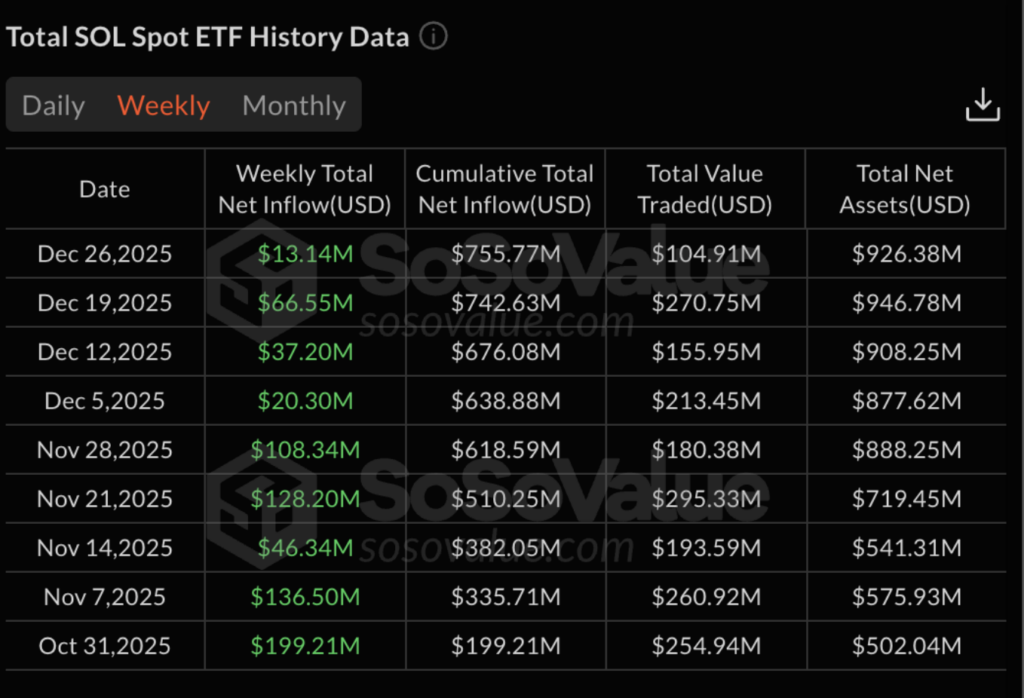Click the $199.21M green inflow figure

(304, 645)
